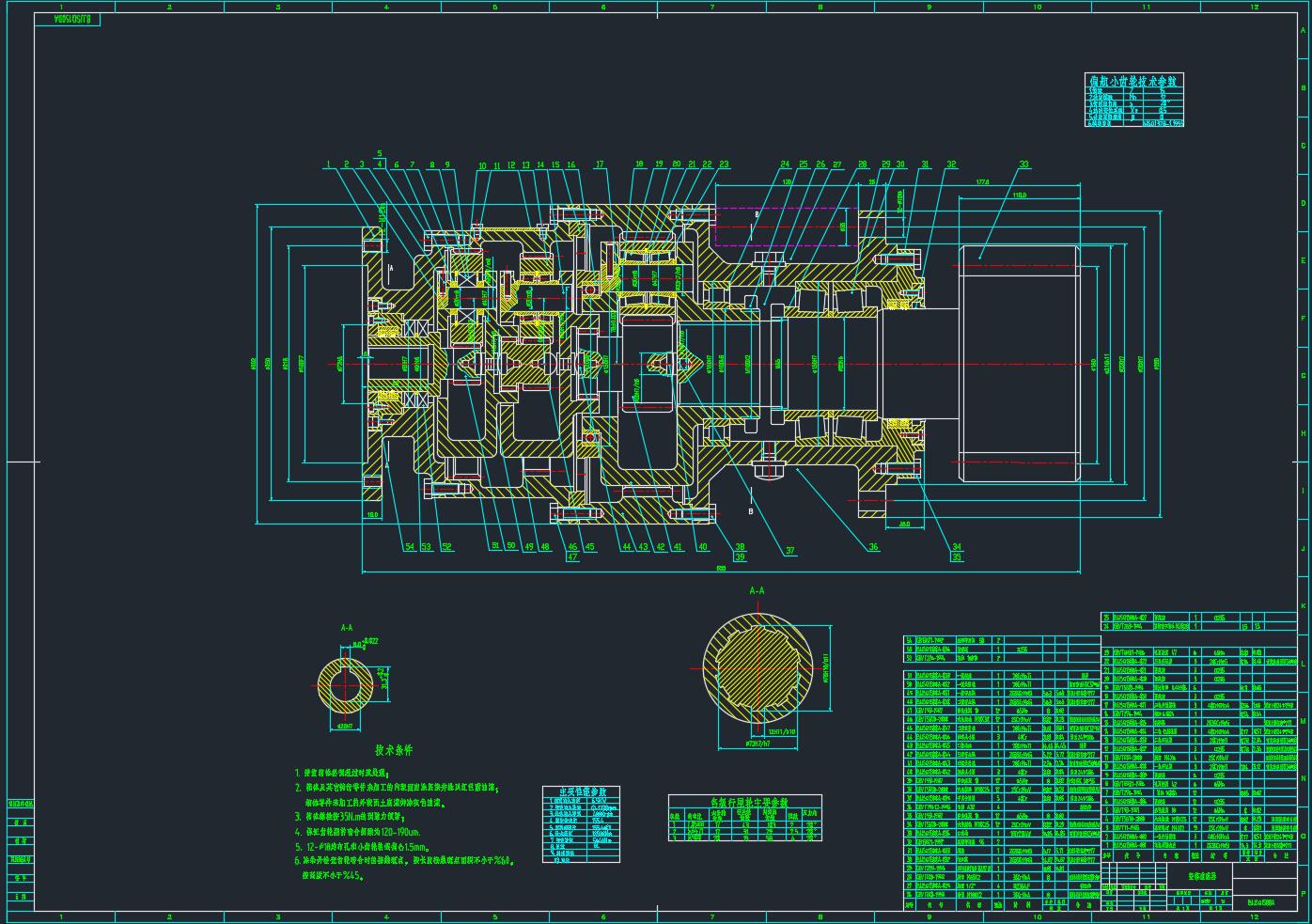Image resolution: width=1312 pixels, height=924 pixels.
Task: Click the pinion technical parameters table top right
Action: 1134,100
